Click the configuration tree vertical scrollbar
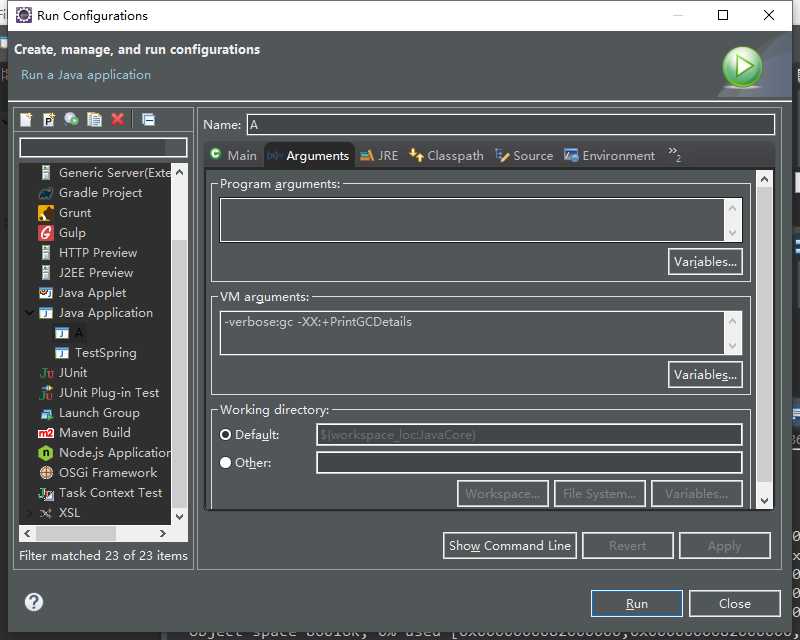The width and height of the screenshot is (800, 640). click(x=180, y=344)
